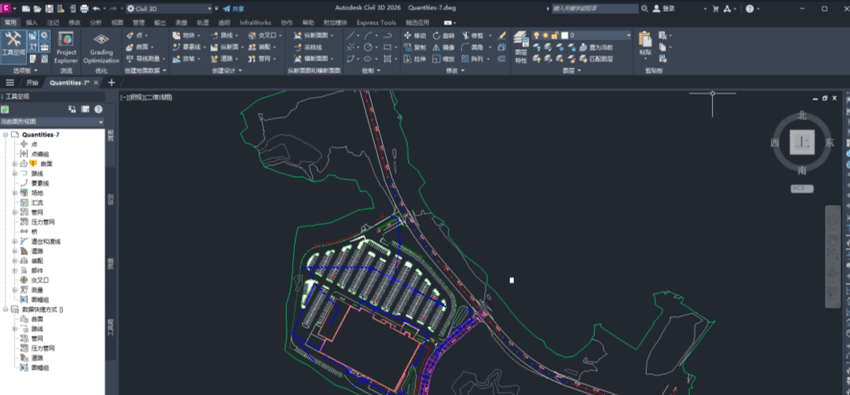
Task: Select the 旋转 Rotate tool
Action: tap(444, 35)
